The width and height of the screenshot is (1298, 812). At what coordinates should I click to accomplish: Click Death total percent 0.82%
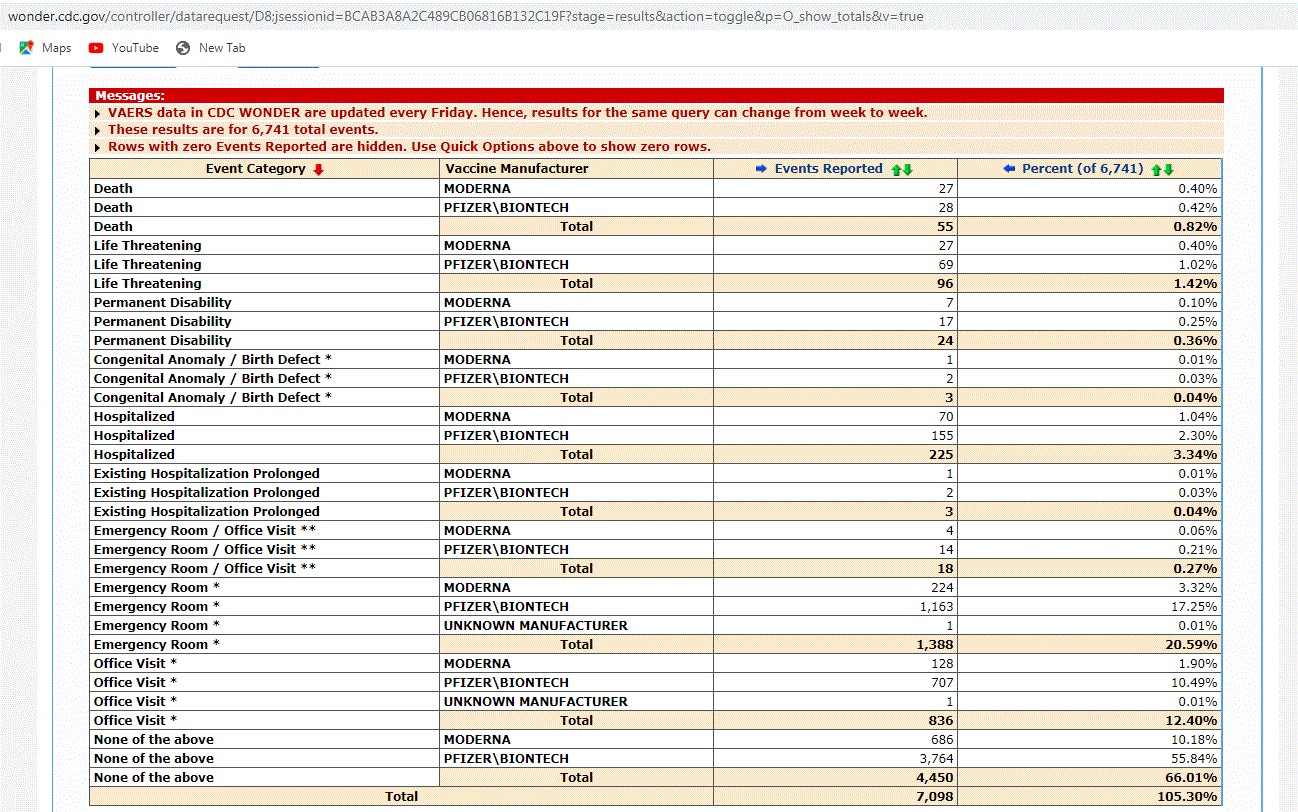[1195, 226]
